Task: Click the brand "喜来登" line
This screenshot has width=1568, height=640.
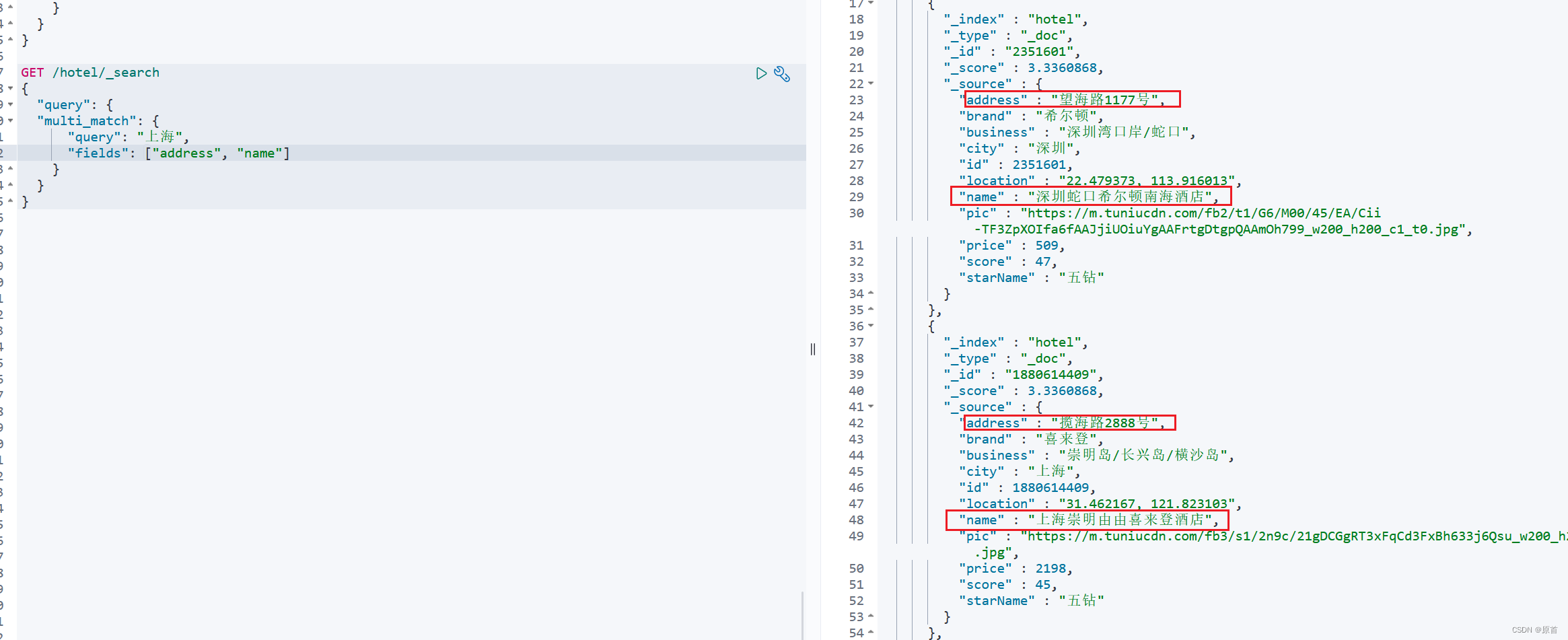Action: (x=1030, y=439)
